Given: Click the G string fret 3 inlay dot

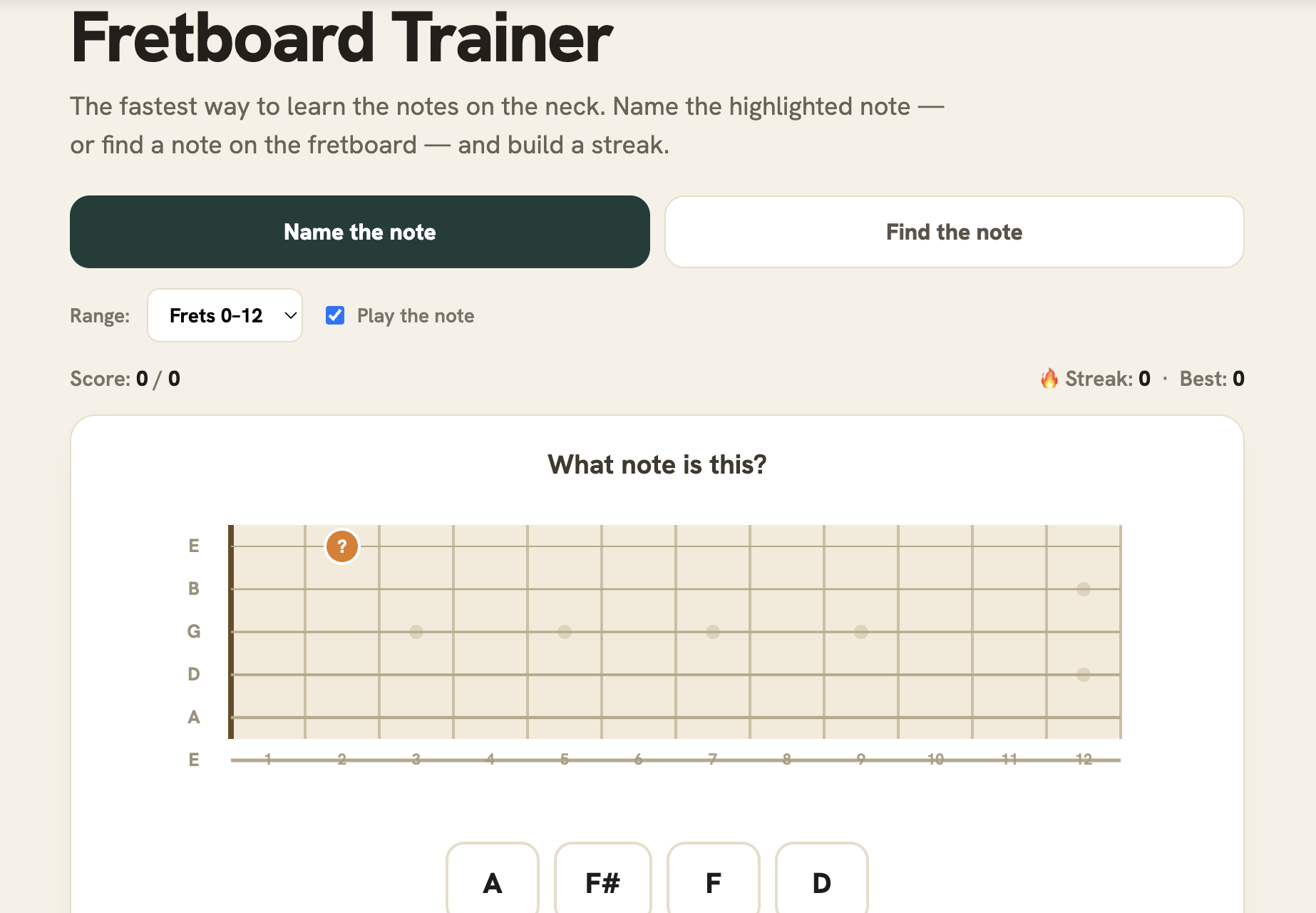Looking at the screenshot, I should point(416,632).
